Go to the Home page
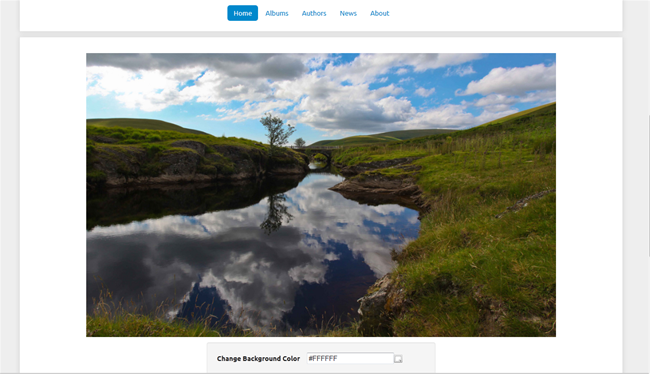650x374 pixels. pos(243,13)
